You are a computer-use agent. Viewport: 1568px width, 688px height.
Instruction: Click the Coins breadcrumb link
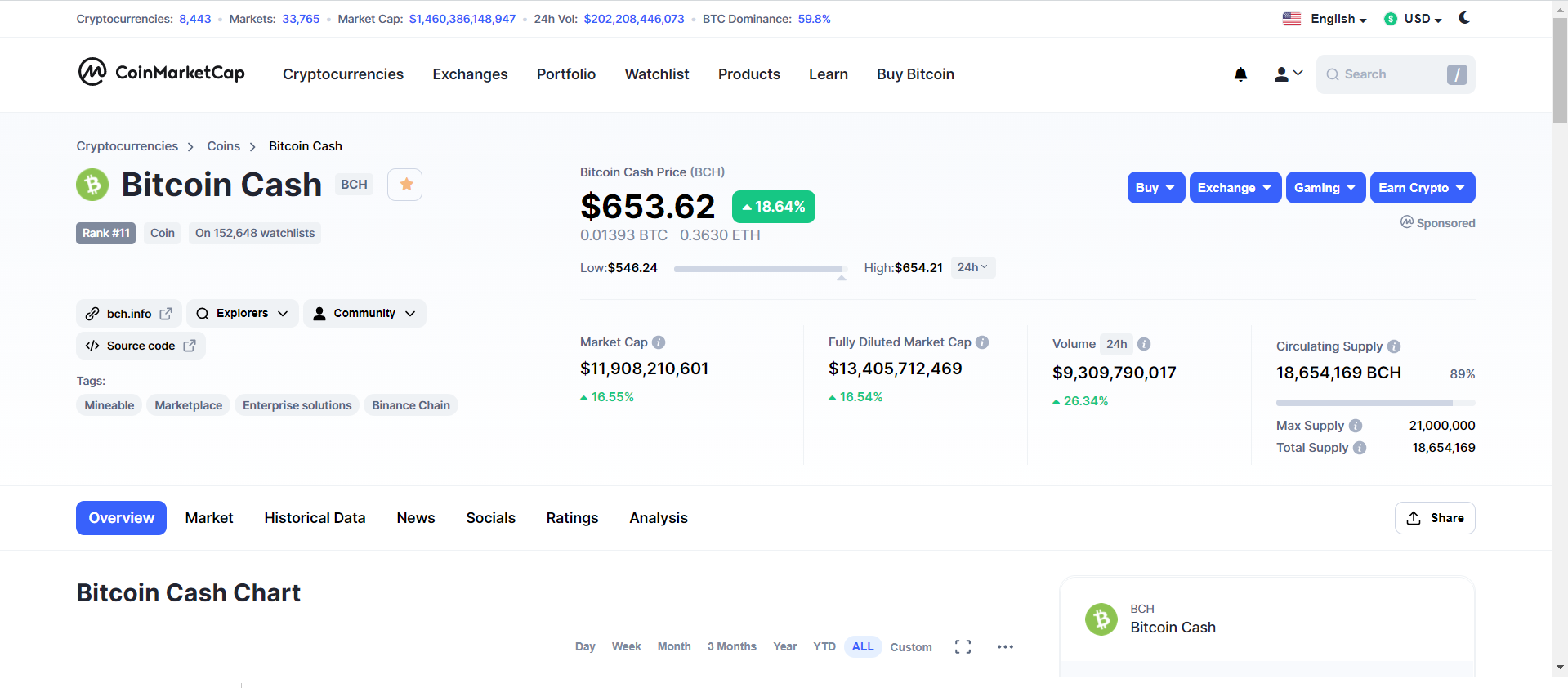tap(223, 146)
